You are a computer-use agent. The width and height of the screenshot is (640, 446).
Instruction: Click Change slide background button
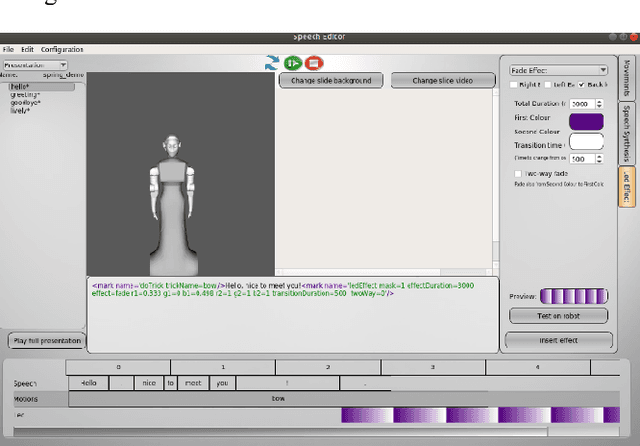coord(331,80)
